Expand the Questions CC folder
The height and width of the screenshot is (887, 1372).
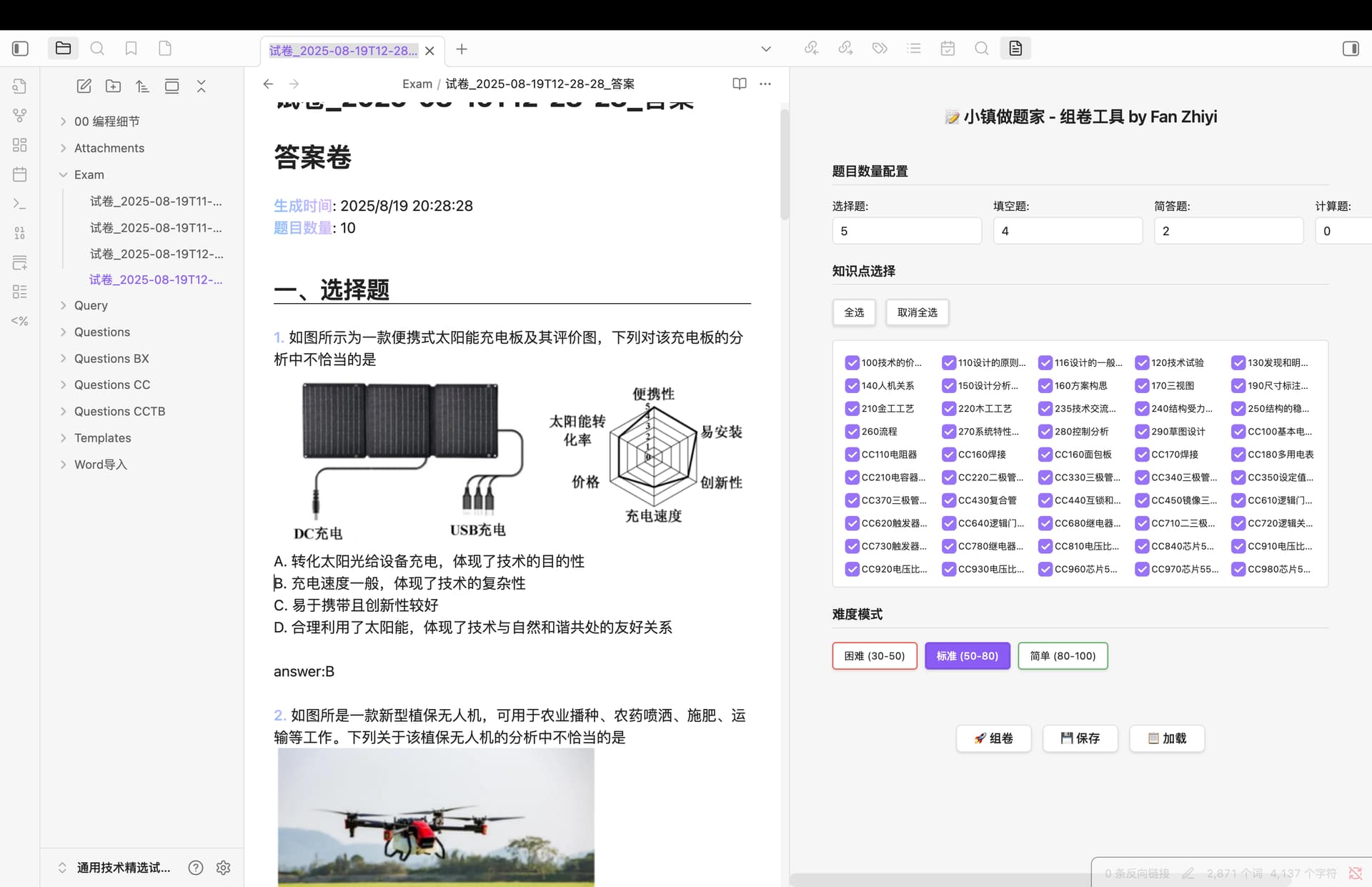coord(112,385)
